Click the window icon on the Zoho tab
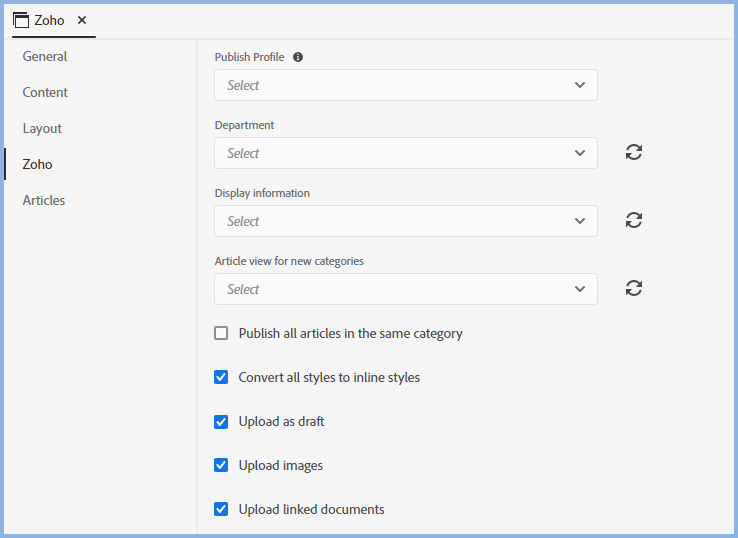This screenshot has width=738, height=538. (x=21, y=20)
